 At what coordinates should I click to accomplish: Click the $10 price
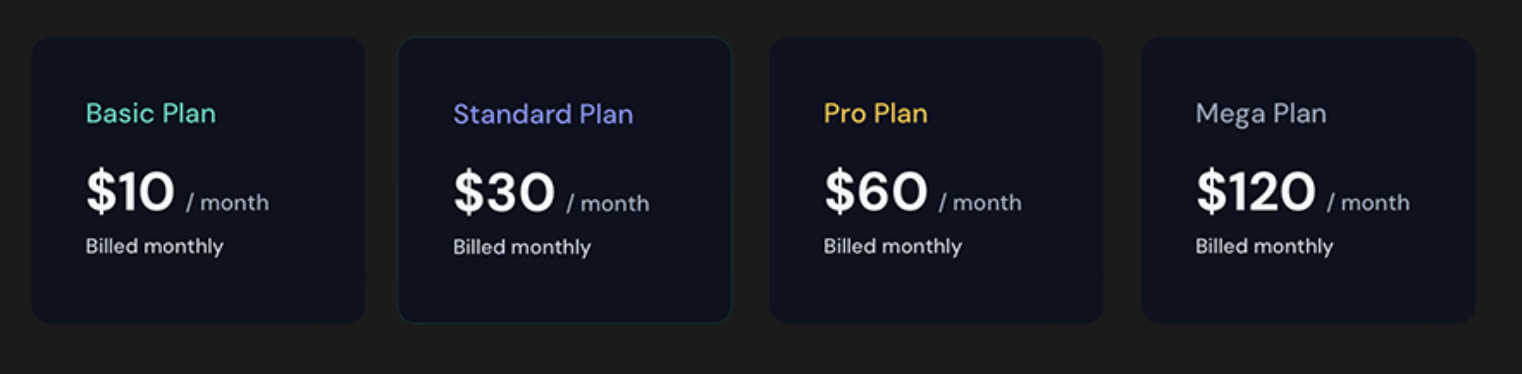[x=131, y=192]
